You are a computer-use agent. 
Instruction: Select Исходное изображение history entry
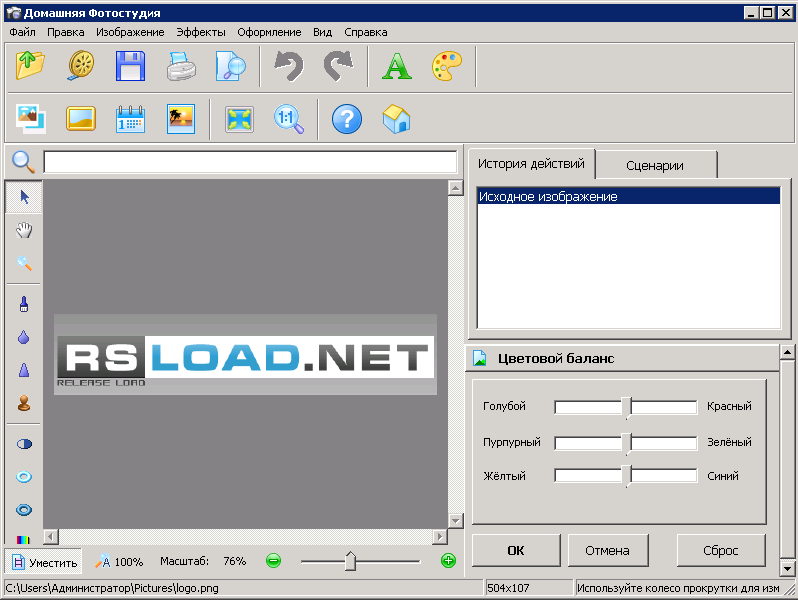click(x=629, y=196)
